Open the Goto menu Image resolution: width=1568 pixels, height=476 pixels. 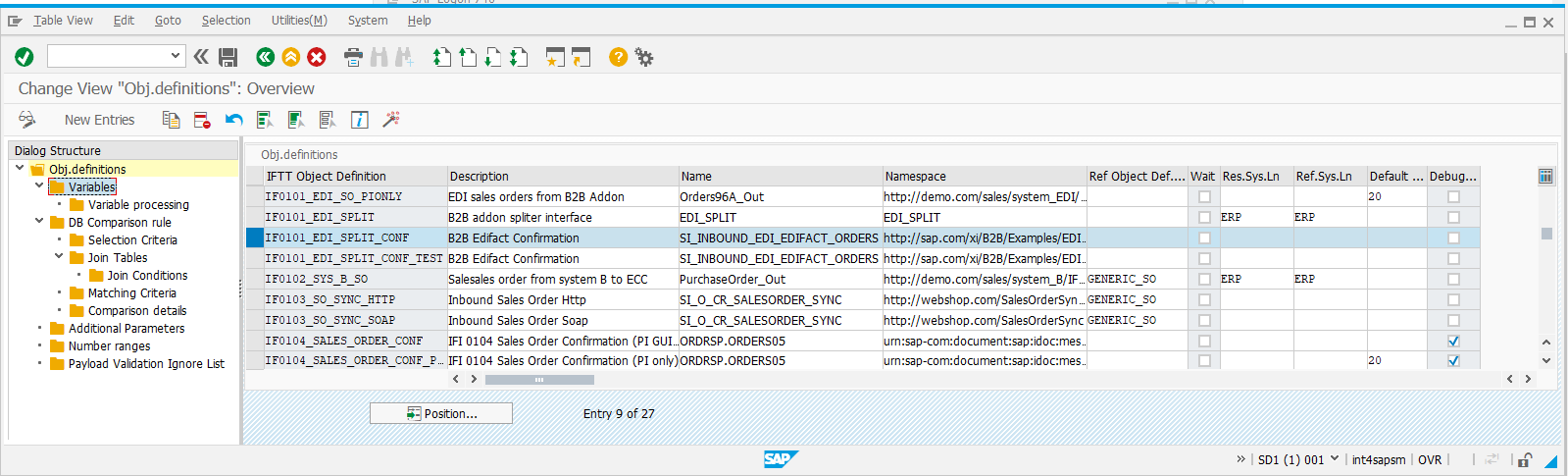point(168,21)
